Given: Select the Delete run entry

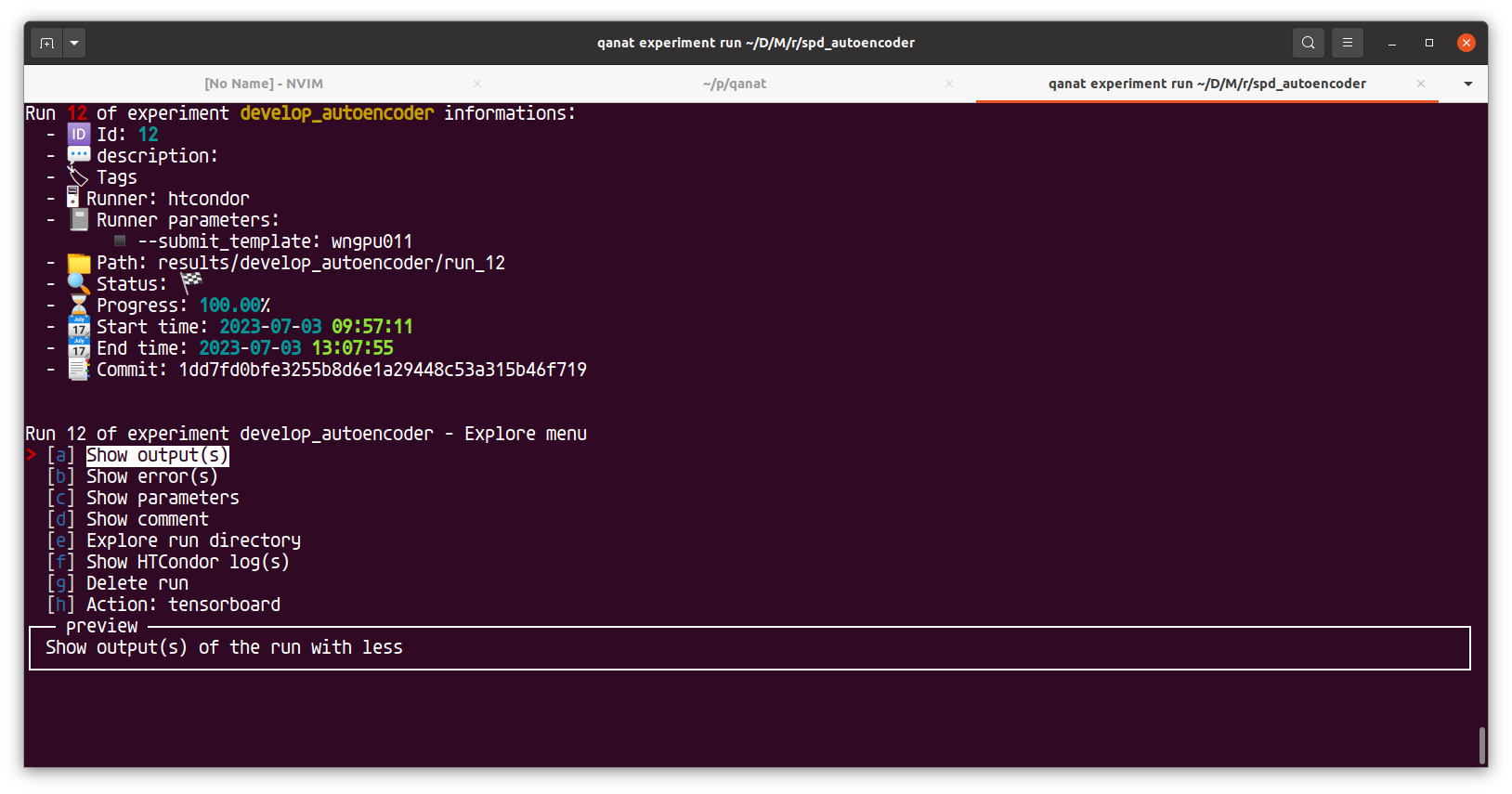Looking at the screenshot, I should pyautogui.click(x=137, y=583).
